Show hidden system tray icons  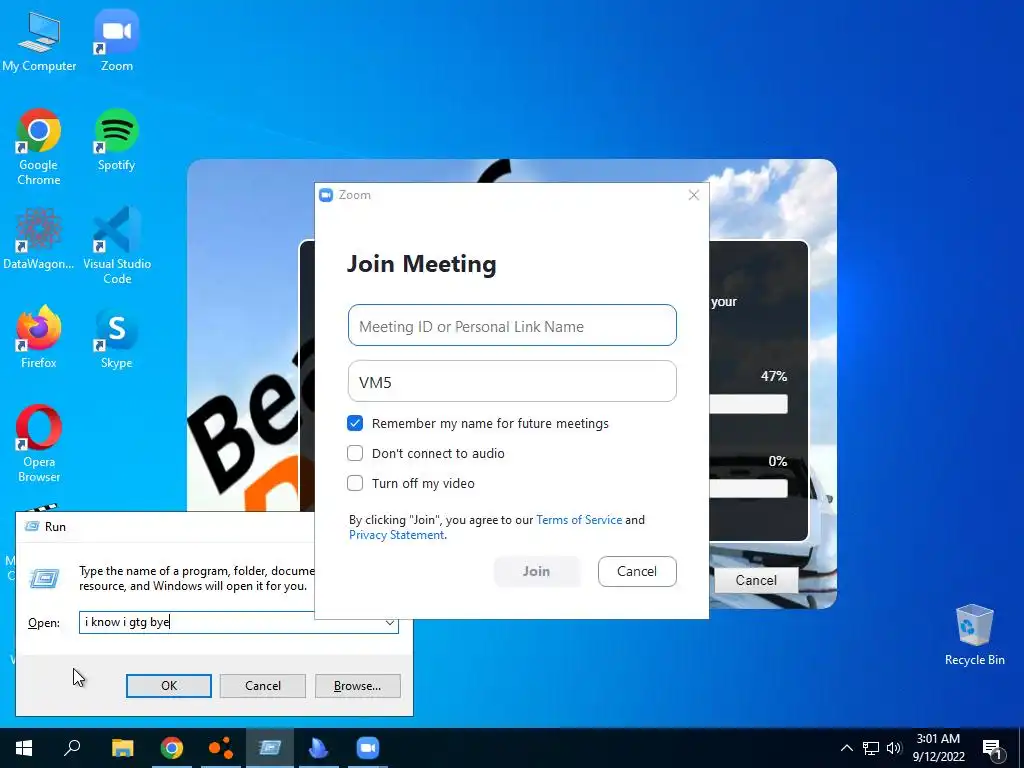[x=846, y=748]
